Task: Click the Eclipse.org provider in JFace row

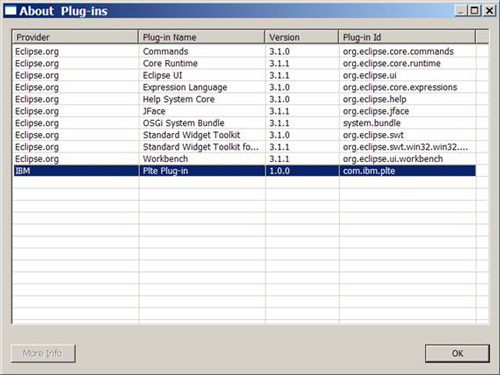Action: (37, 112)
